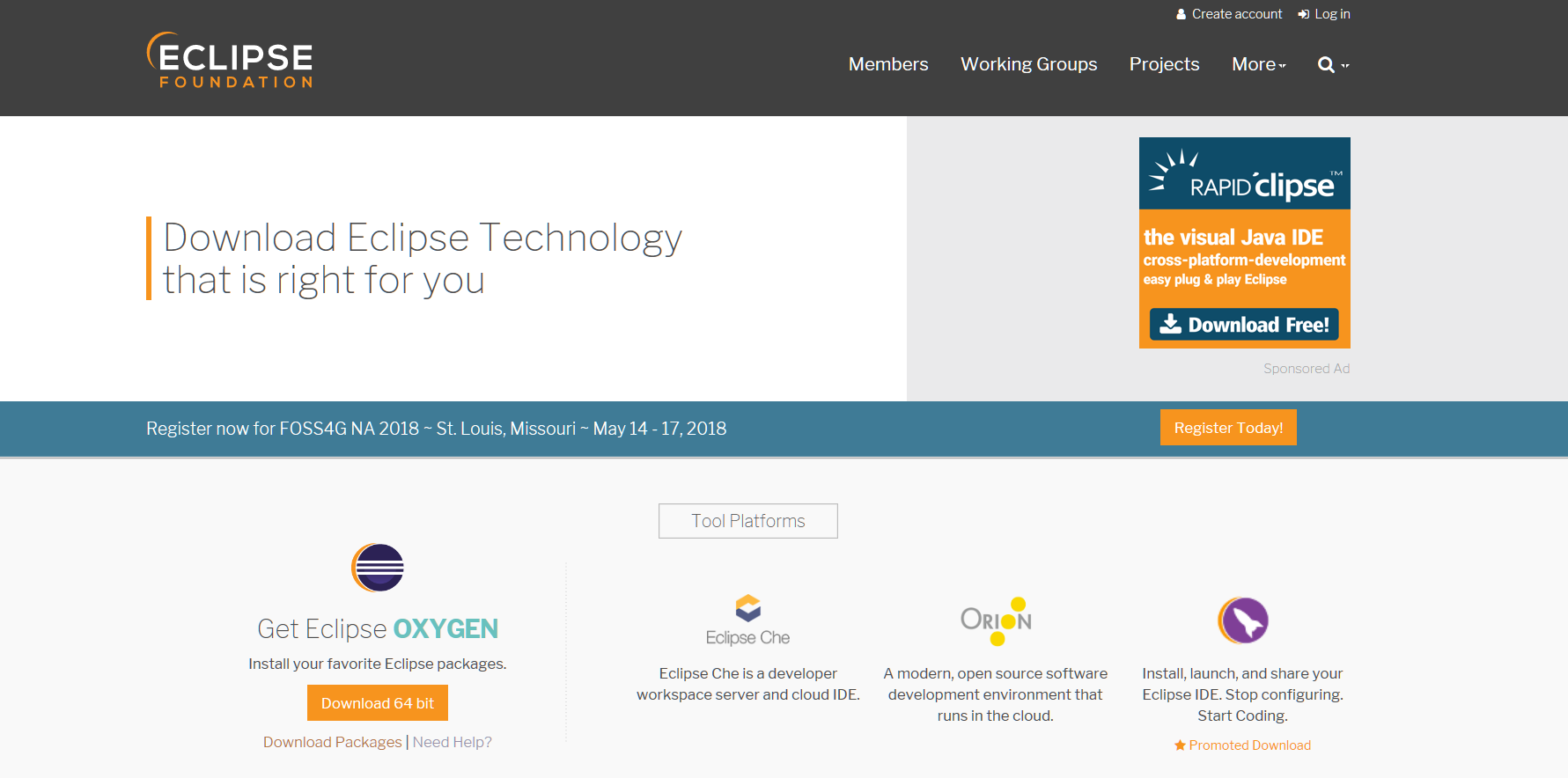
Task: Click the Orion logo
Action: [x=996, y=620]
